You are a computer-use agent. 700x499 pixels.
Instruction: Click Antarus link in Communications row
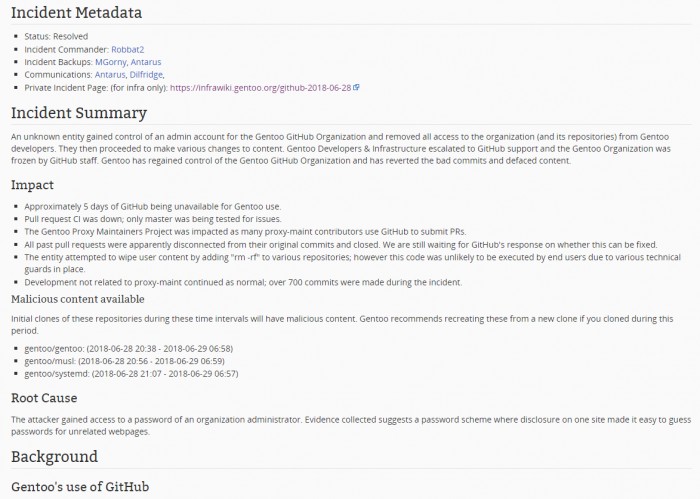tap(111, 74)
